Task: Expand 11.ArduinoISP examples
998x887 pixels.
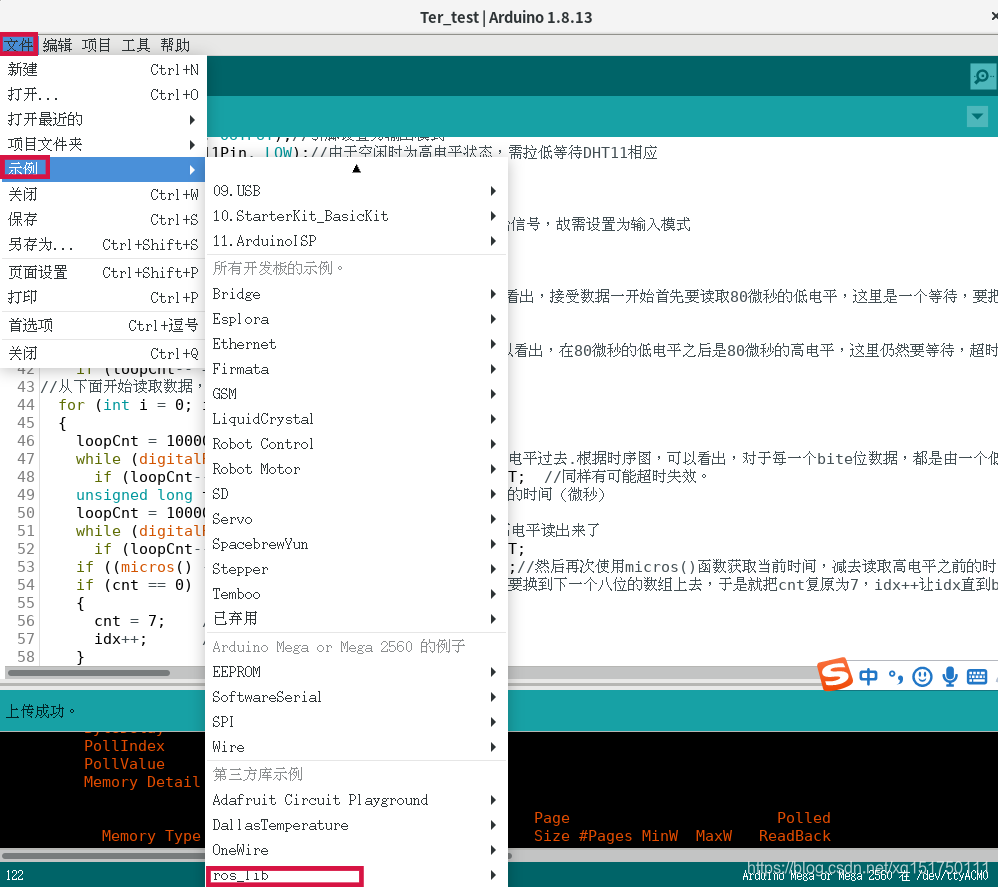Action: 356,241
